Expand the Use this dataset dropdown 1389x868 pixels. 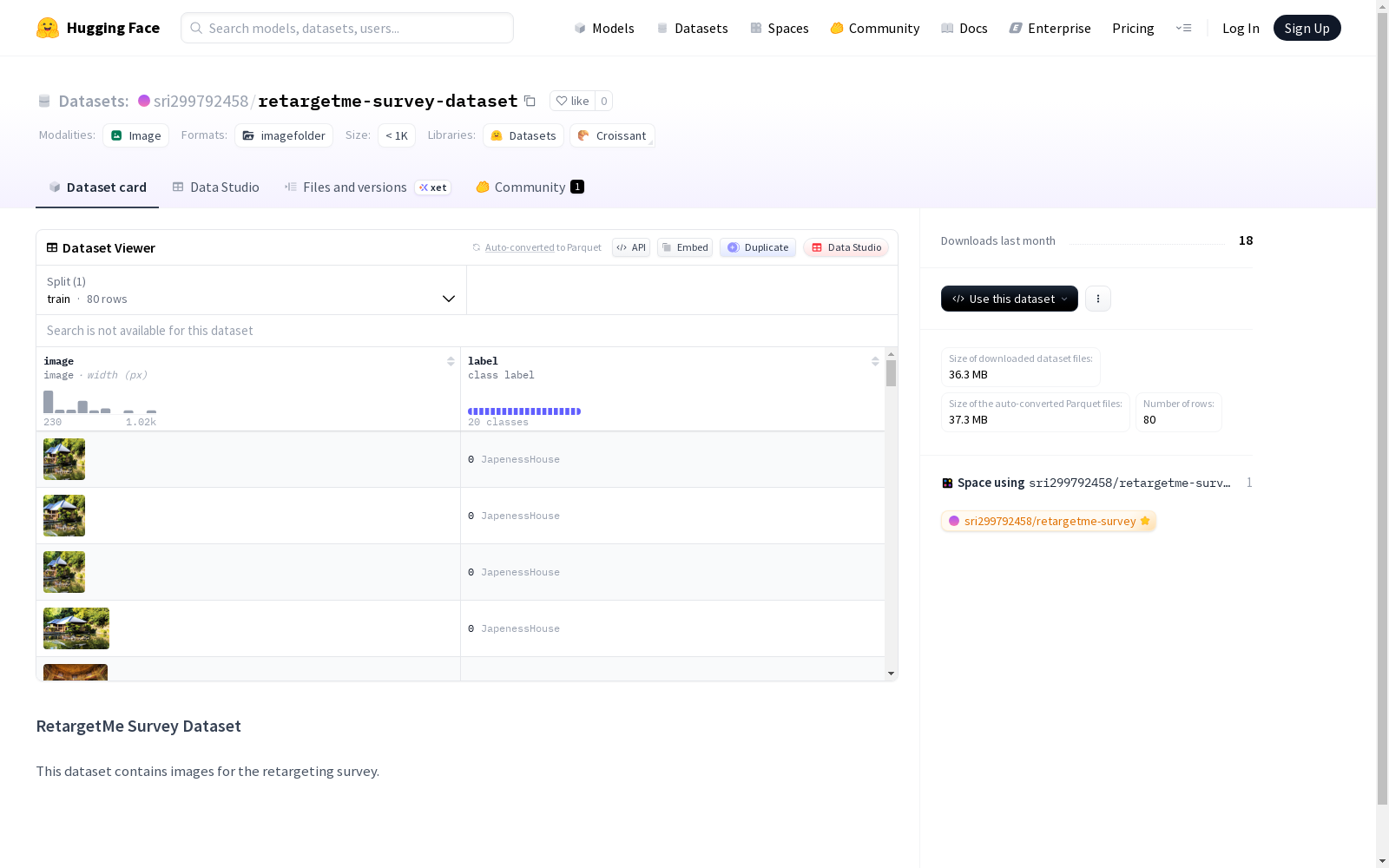point(1010,299)
